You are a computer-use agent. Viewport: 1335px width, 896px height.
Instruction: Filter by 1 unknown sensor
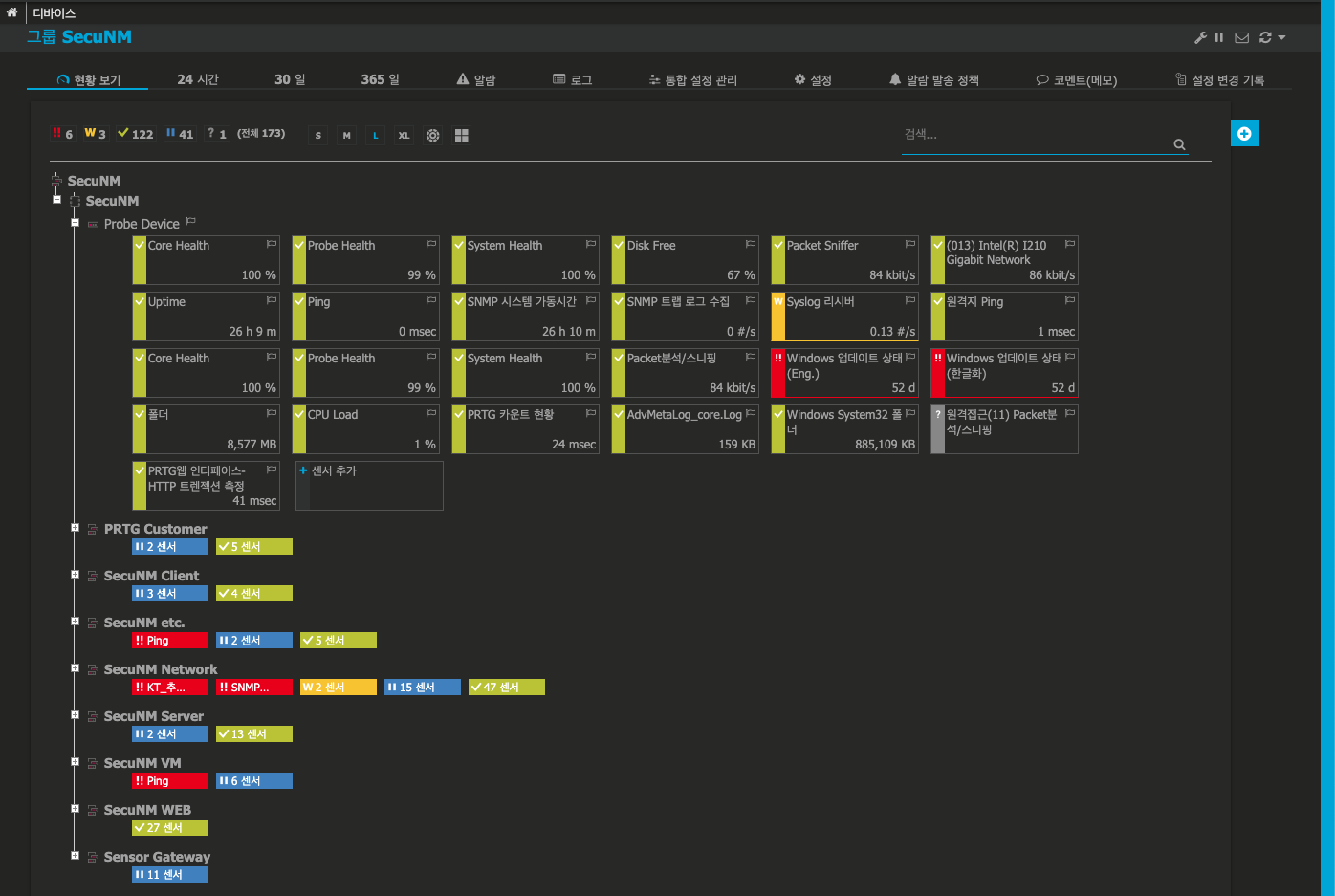click(x=217, y=134)
